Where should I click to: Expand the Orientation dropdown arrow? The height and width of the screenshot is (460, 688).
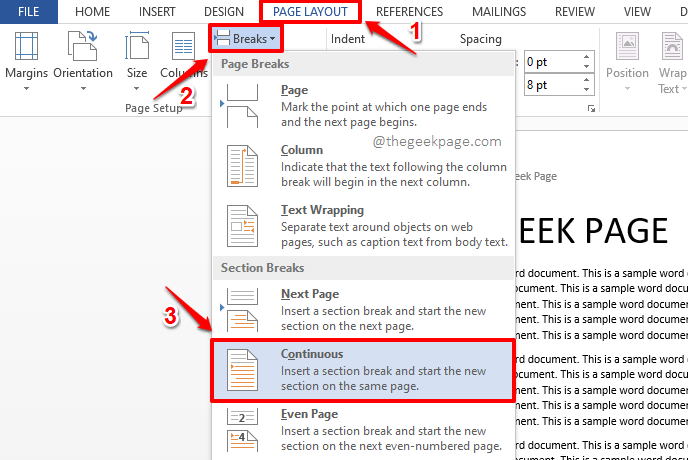[x=83, y=89]
